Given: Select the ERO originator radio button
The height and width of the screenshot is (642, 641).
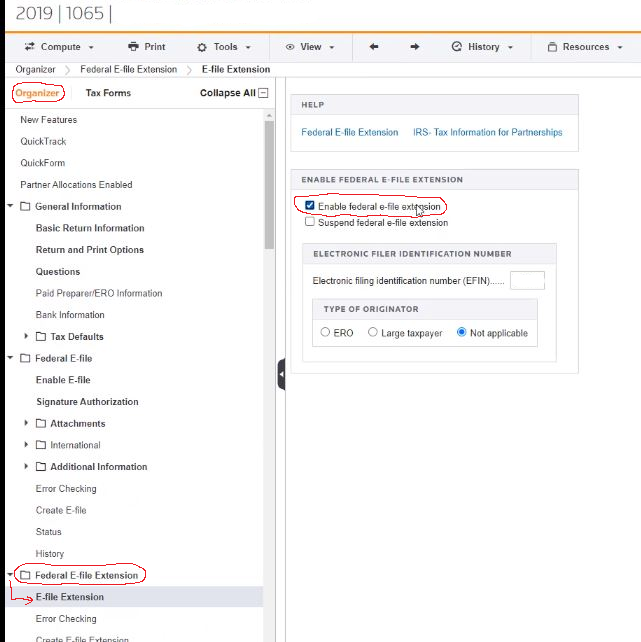Looking at the screenshot, I should coord(325,332).
